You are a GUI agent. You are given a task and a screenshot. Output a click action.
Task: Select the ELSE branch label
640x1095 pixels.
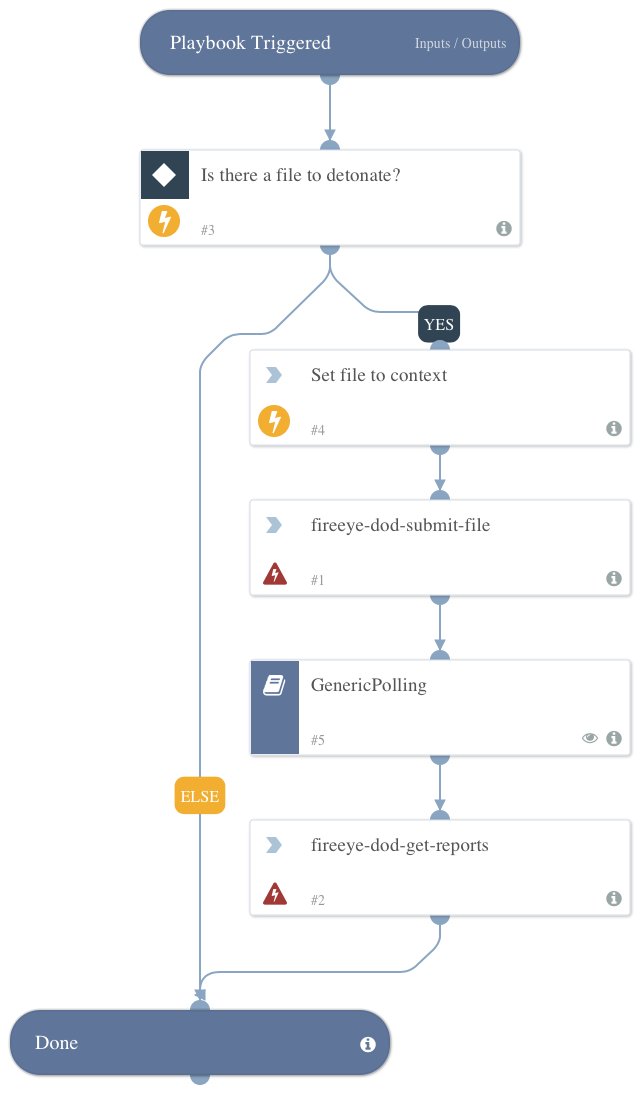(x=199, y=795)
